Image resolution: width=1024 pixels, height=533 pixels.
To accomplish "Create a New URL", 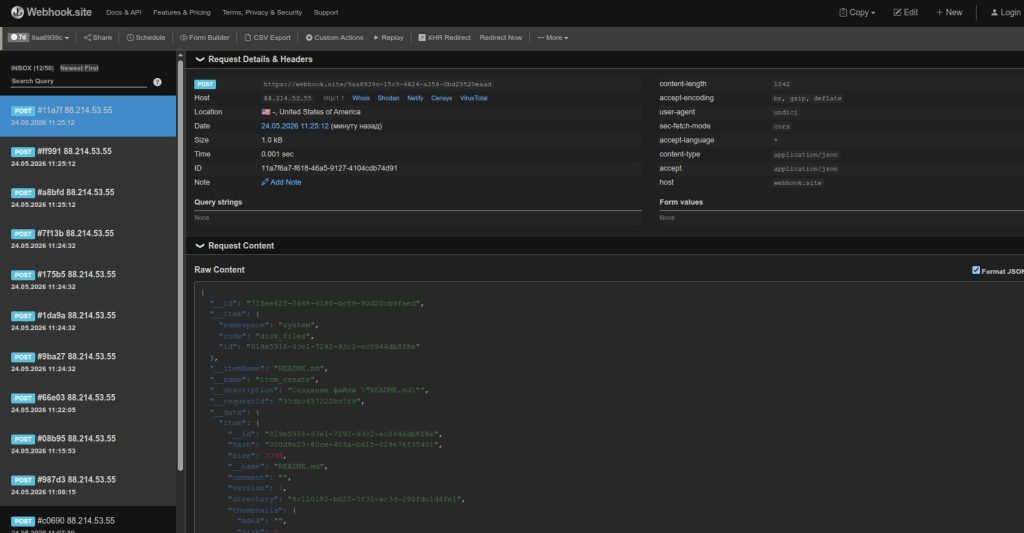I will pyautogui.click(x=949, y=12).
